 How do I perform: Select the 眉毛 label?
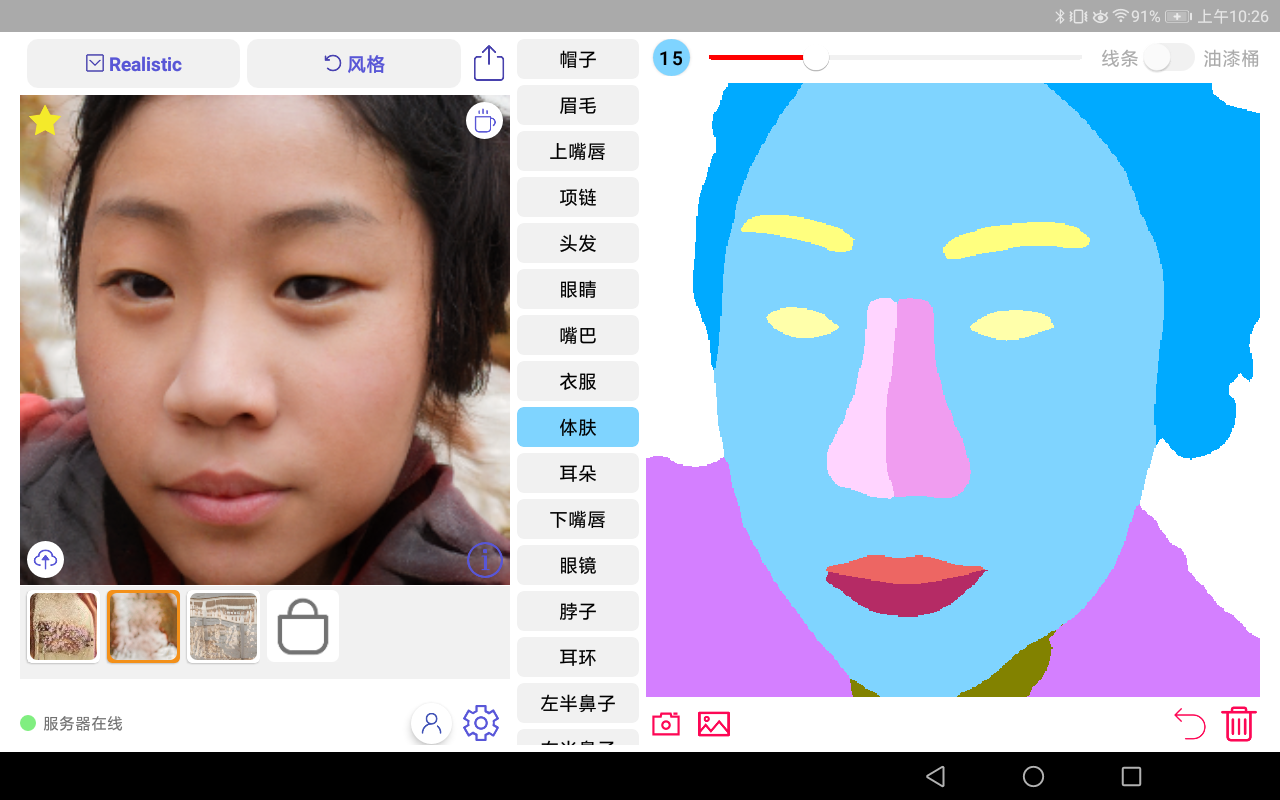578,105
